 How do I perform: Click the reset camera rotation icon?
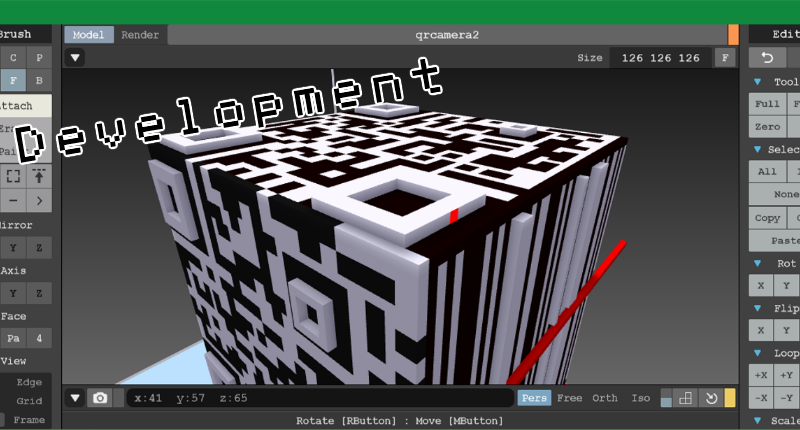coord(710,398)
